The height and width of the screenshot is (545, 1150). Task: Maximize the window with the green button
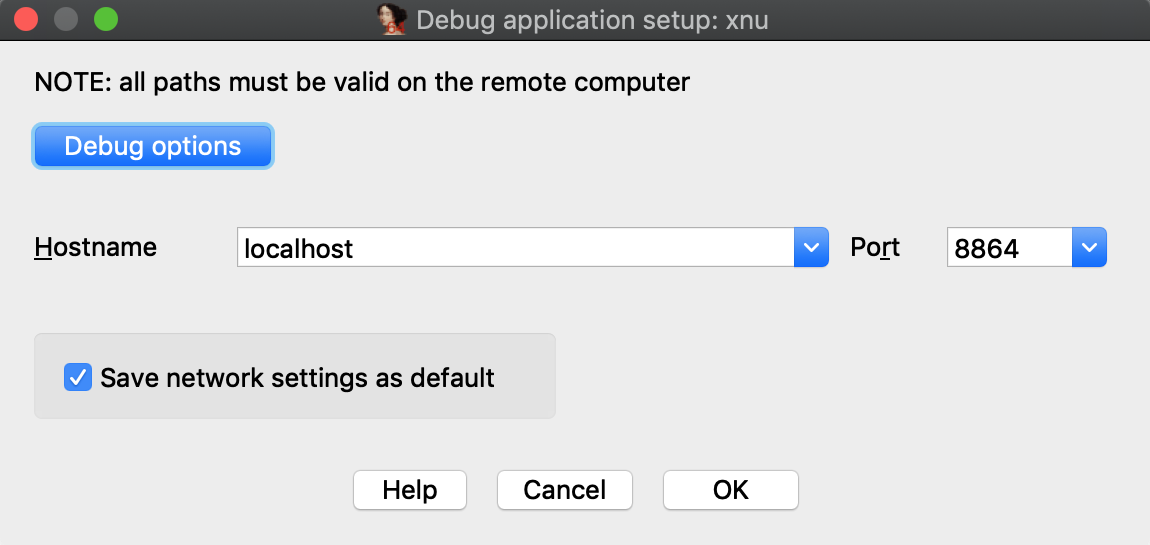click(x=105, y=18)
